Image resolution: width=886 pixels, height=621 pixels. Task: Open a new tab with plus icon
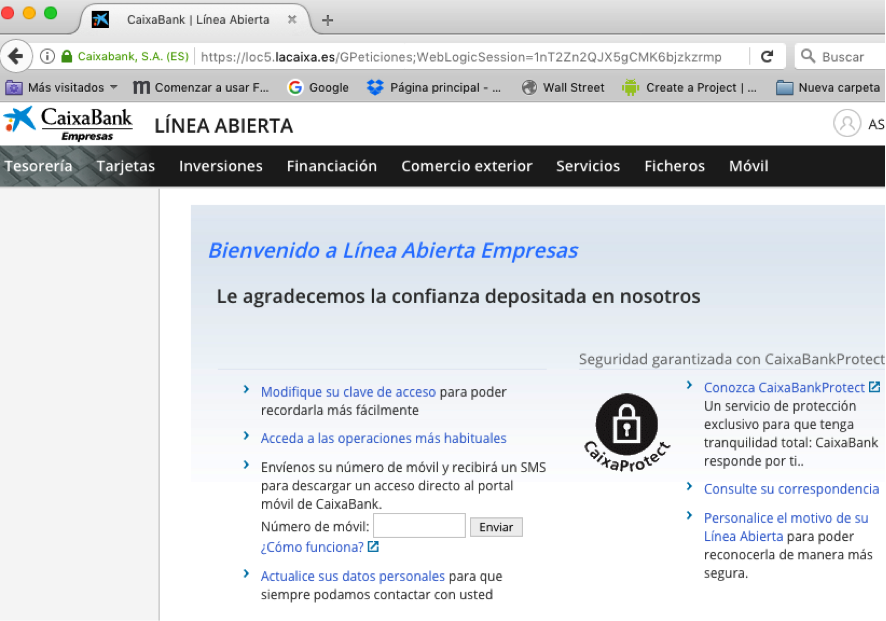tap(327, 21)
